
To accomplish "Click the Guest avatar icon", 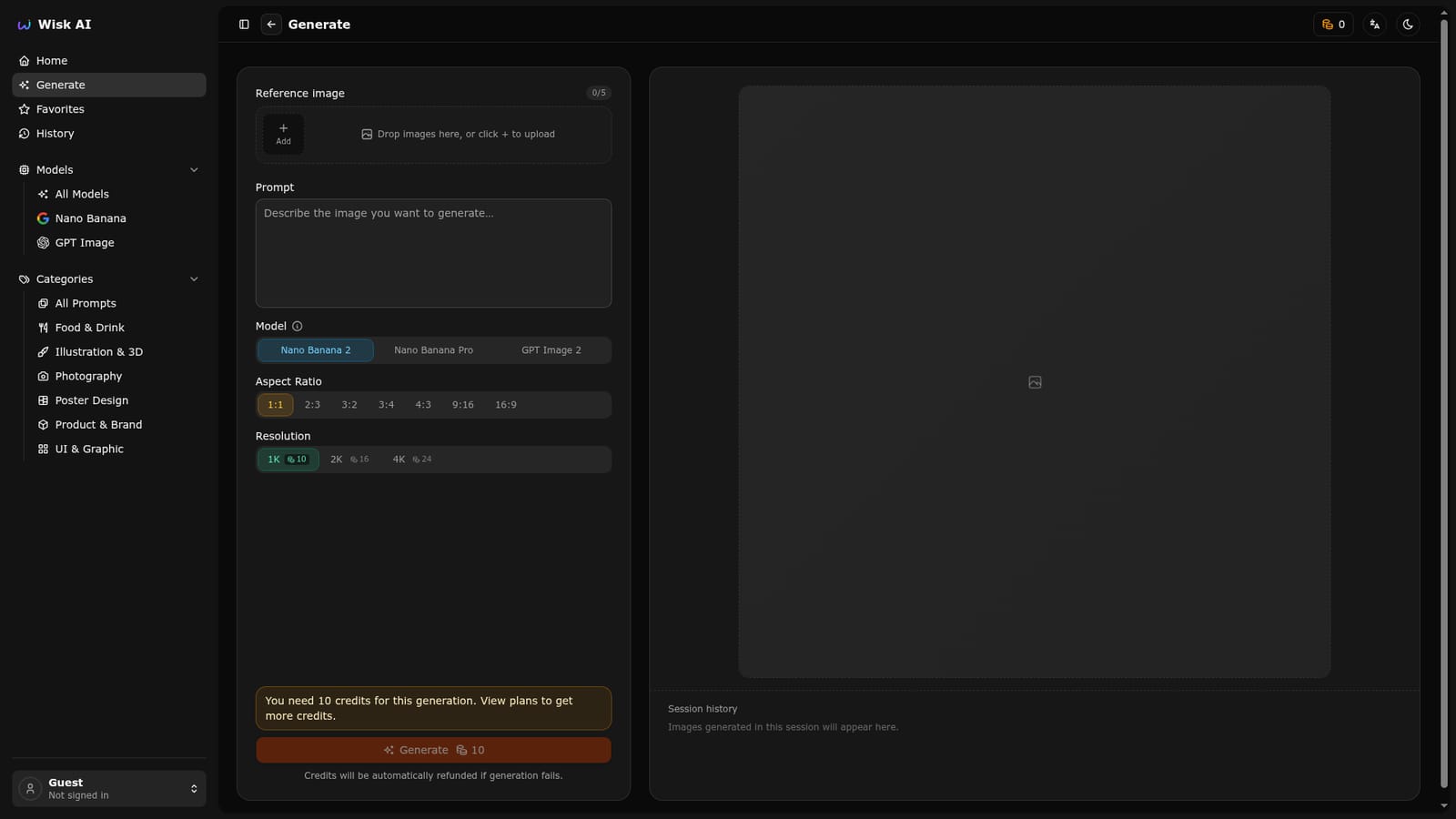I will [30, 789].
